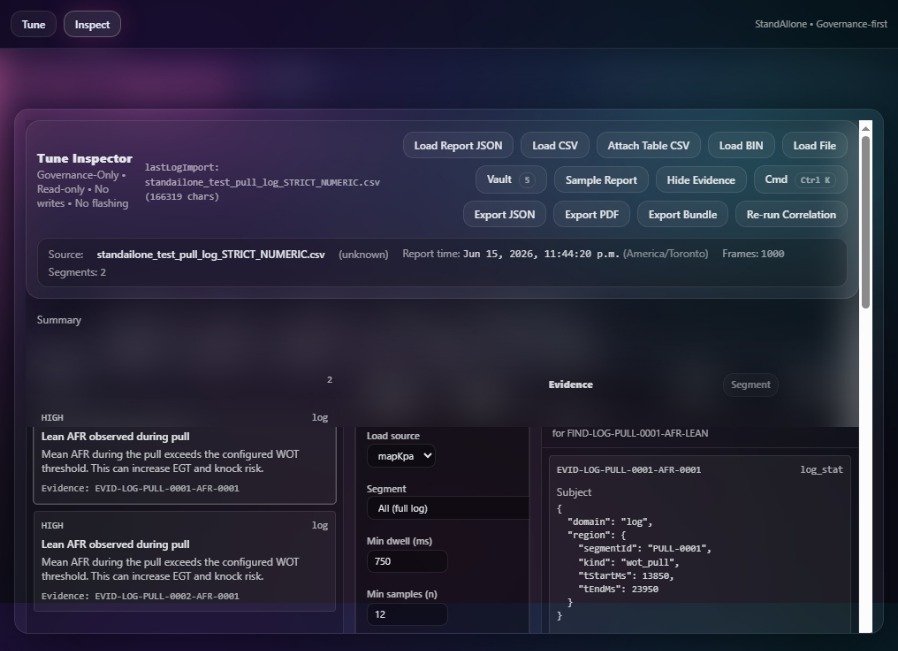Click the 'log_stat' label in evidence card

(x=821, y=470)
